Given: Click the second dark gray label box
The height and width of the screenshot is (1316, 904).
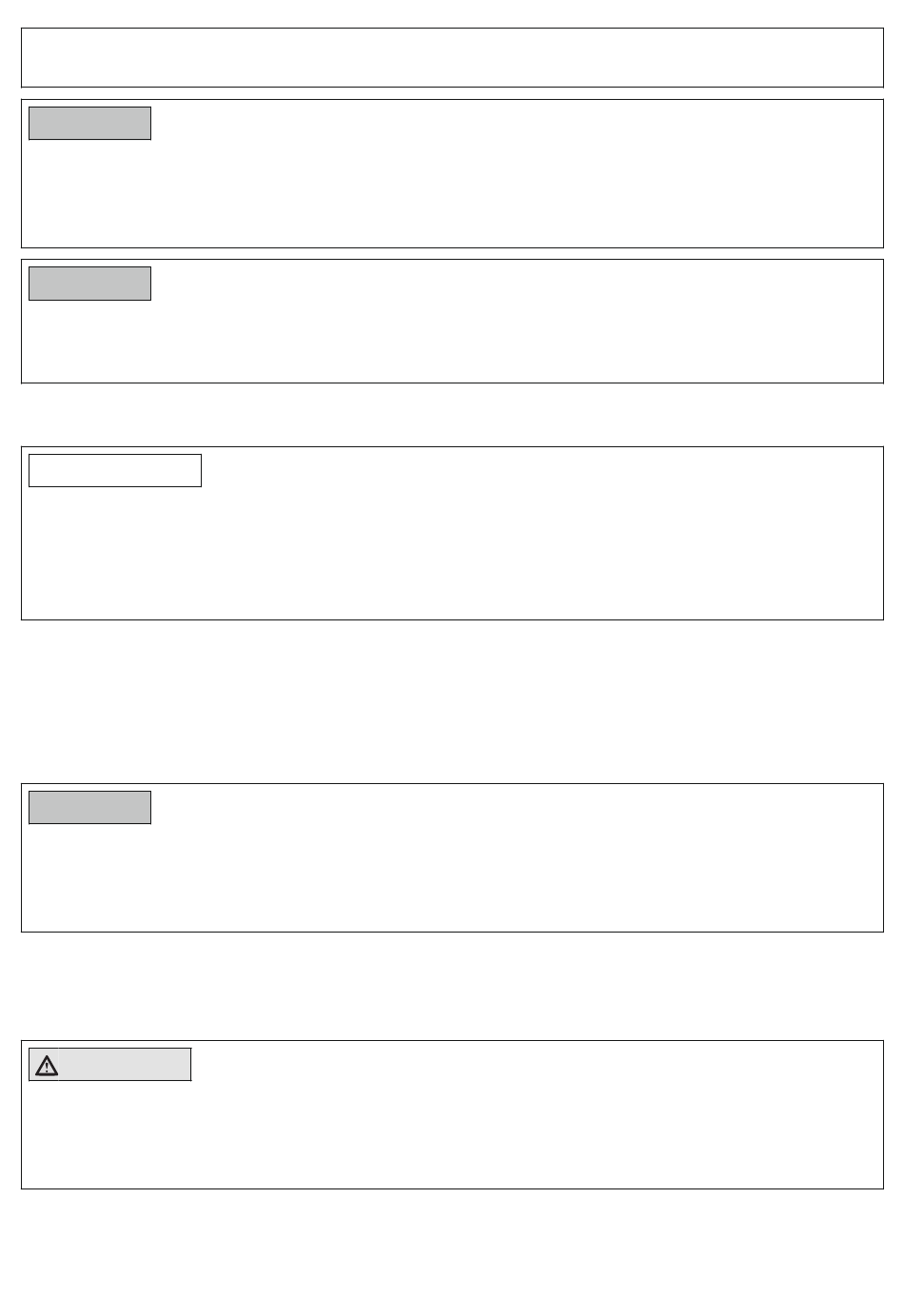Looking at the screenshot, I should 89,284.
